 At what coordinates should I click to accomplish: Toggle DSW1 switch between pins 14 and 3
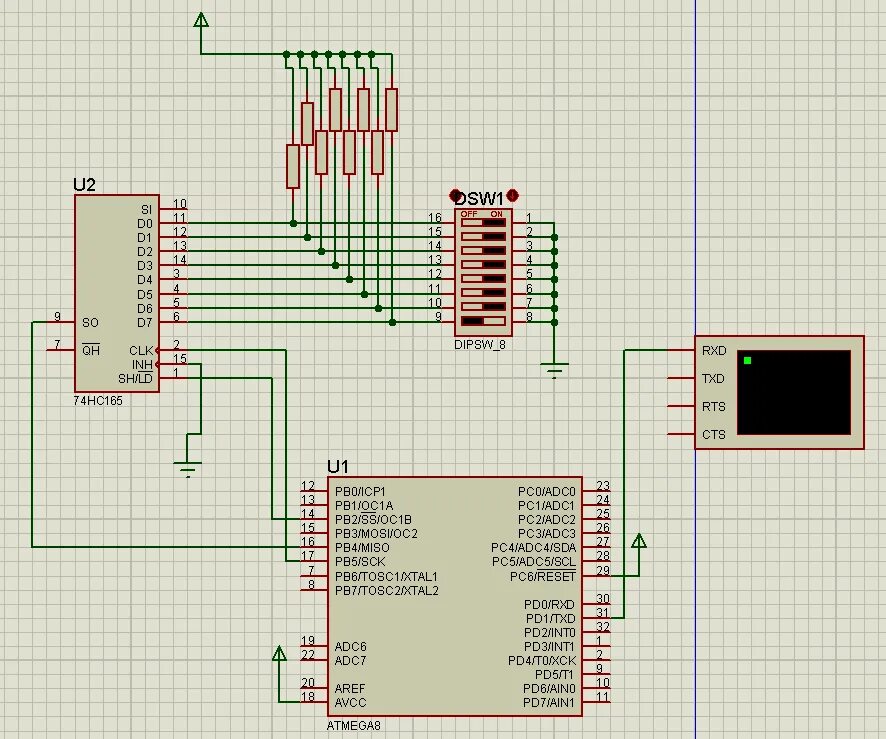pyautogui.click(x=483, y=250)
